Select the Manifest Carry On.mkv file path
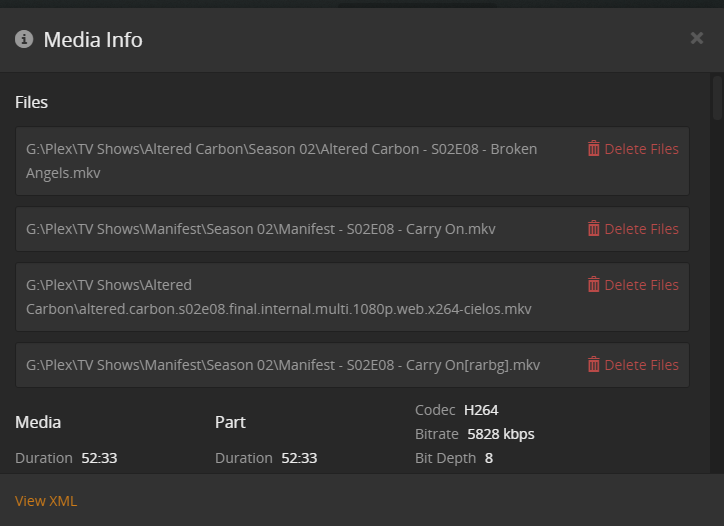The image size is (724, 526). coord(260,229)
